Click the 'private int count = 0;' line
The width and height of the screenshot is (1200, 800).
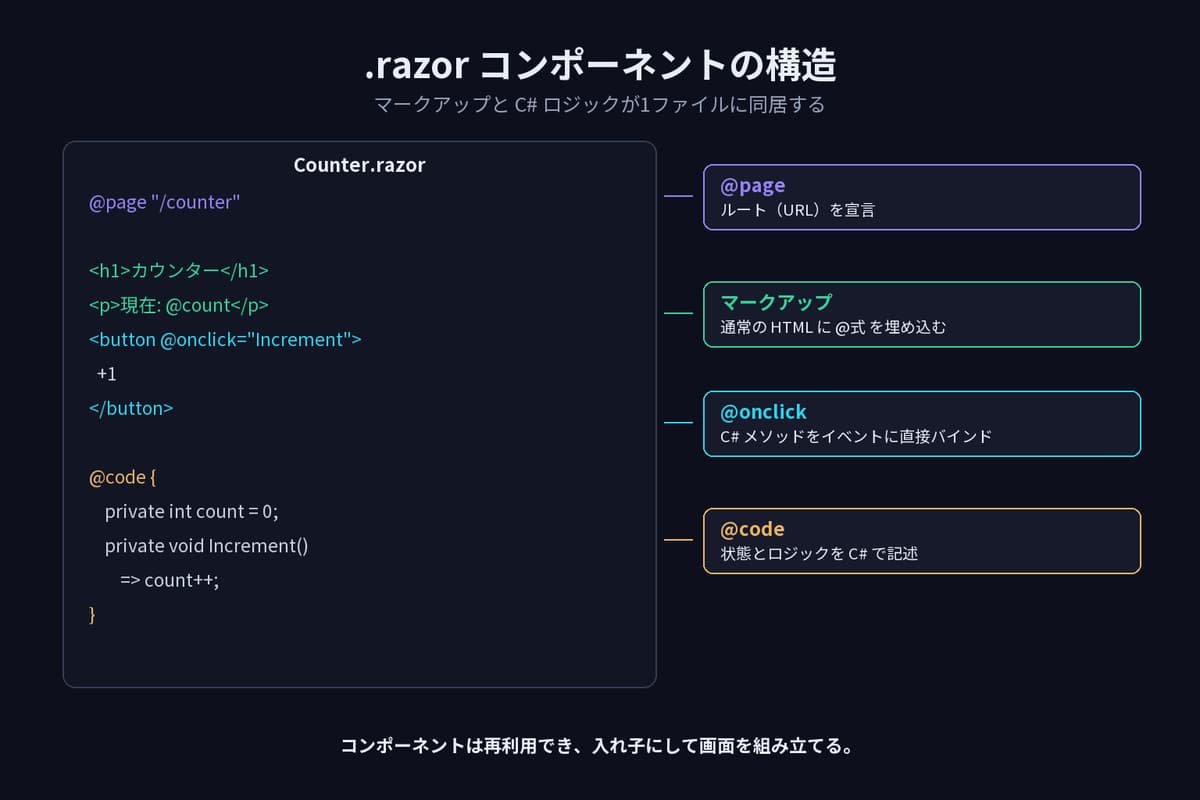coord(191,511)
